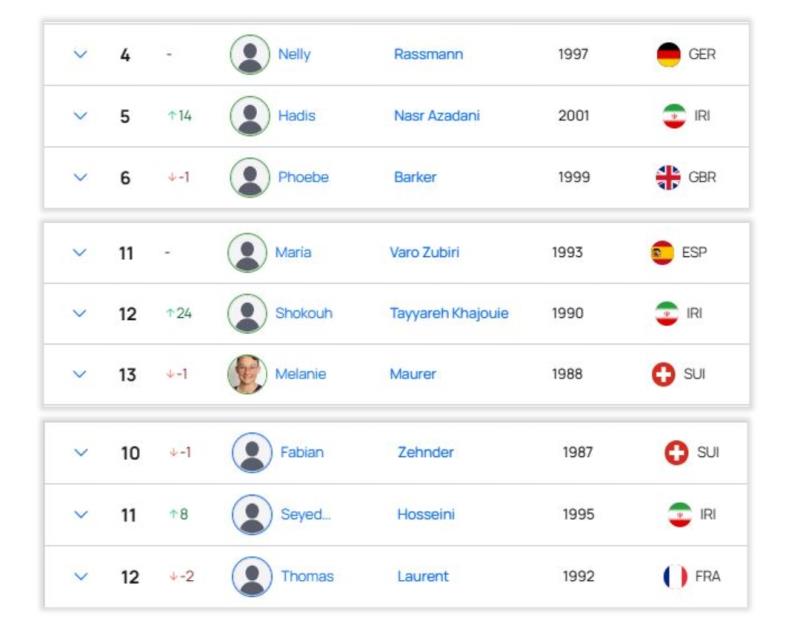This screenshot has width=800, height=640.
Task: Click Nelly's profile avatar icon
Action: 250,55
